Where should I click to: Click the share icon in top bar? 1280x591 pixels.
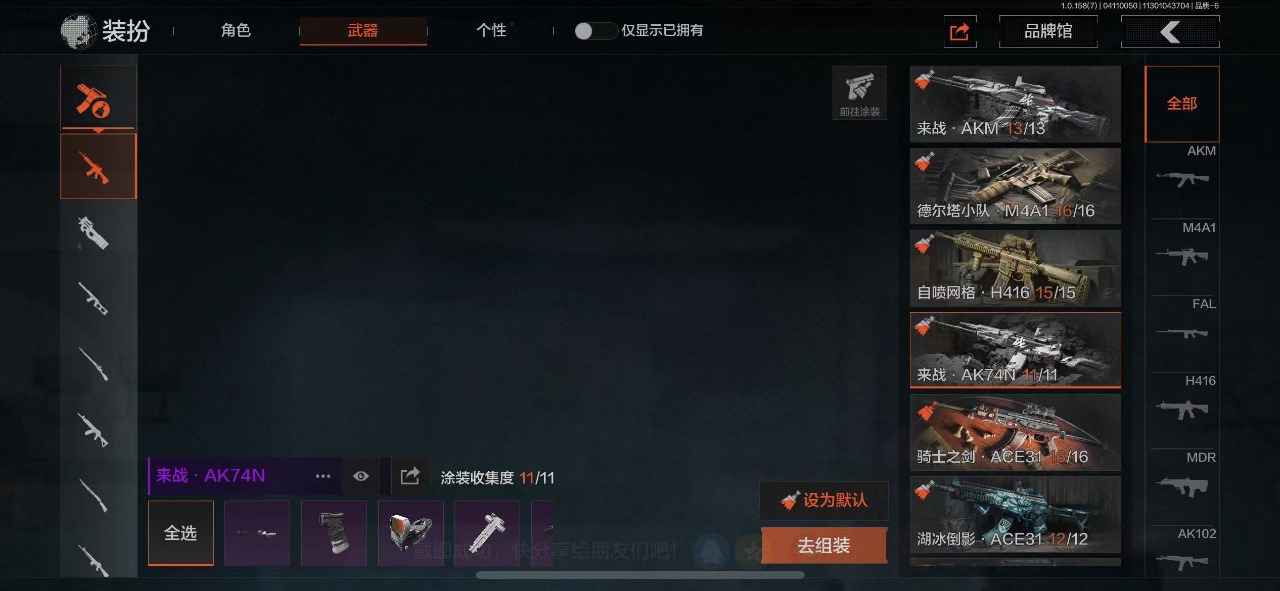pyautogui.click(x=960, y=32)
